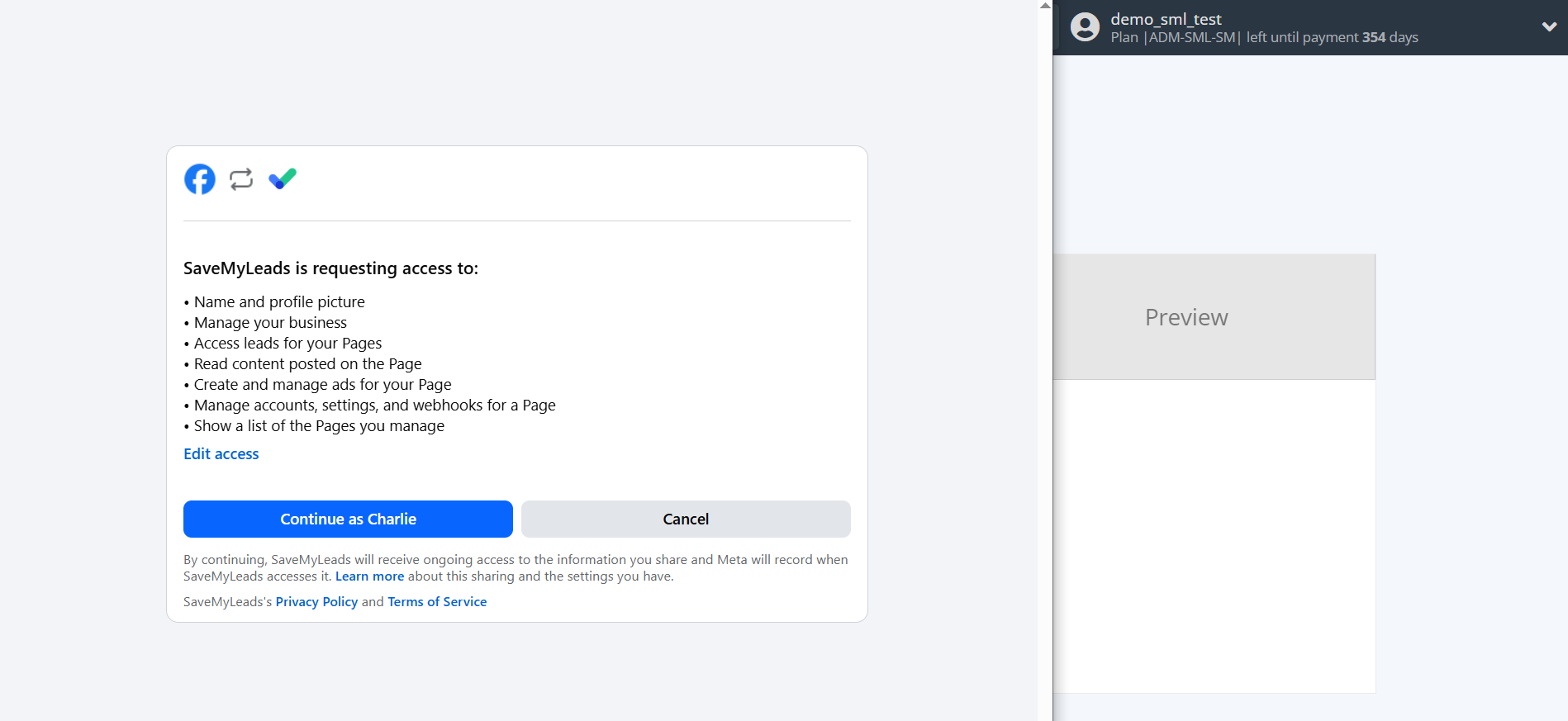Expand the account dropdown chevron
The image size is (1568, 721).
click(1549, 27)
